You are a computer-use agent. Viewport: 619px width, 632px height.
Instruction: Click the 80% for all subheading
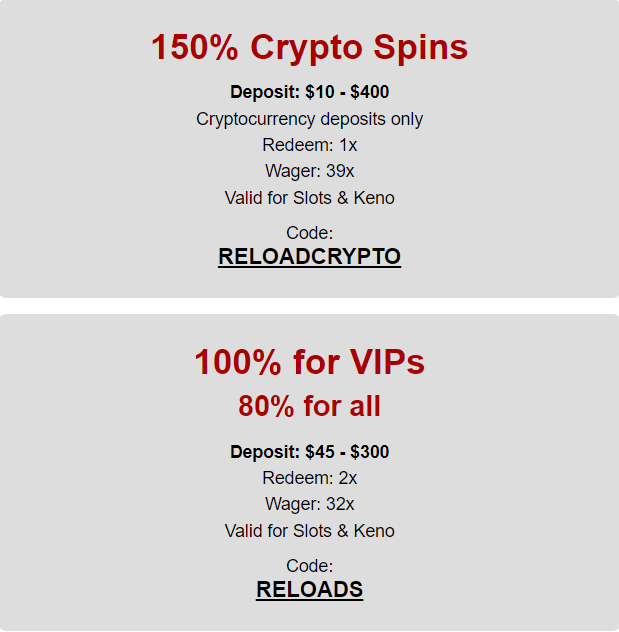[x=310, y=406]
